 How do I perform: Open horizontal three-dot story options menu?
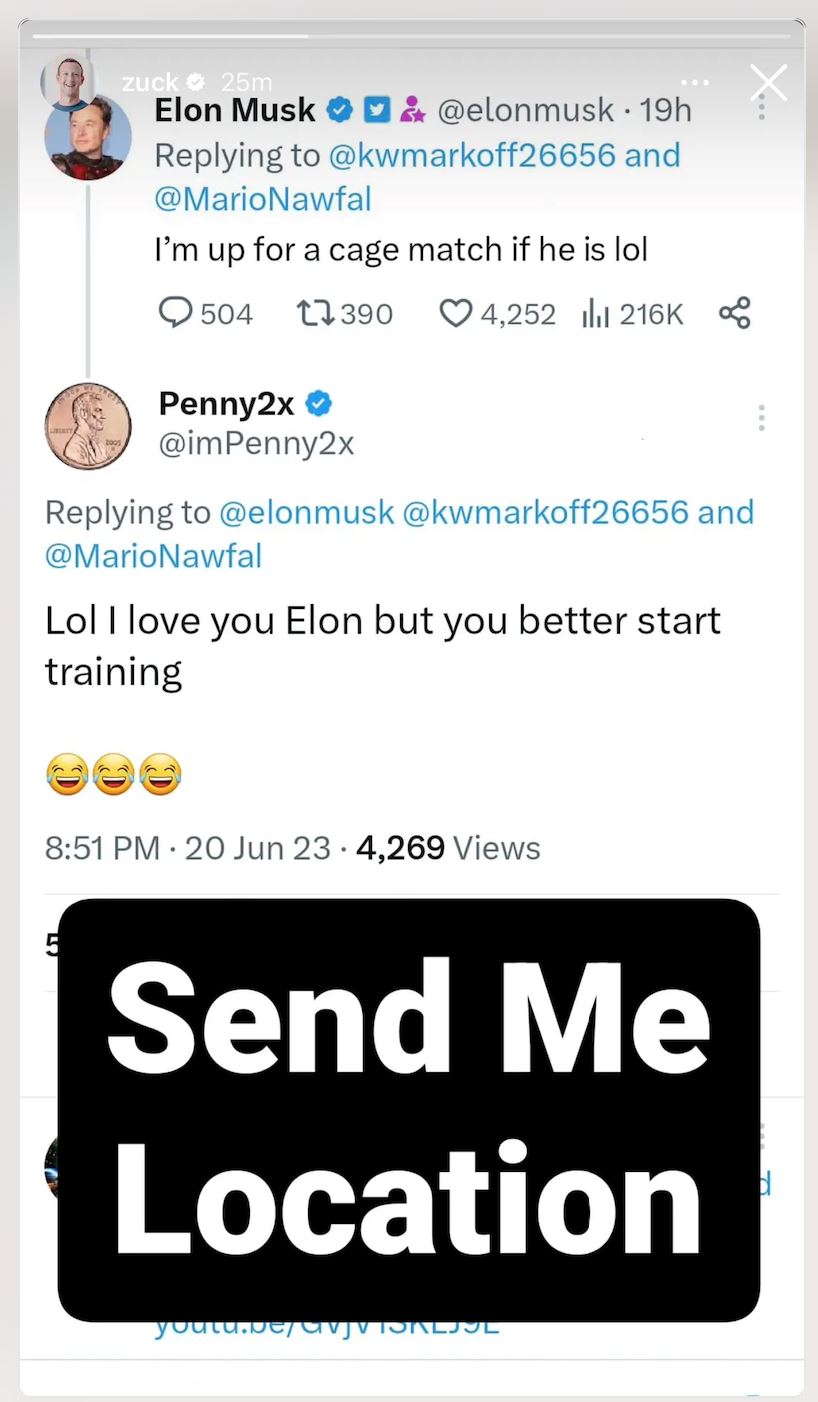693,82
